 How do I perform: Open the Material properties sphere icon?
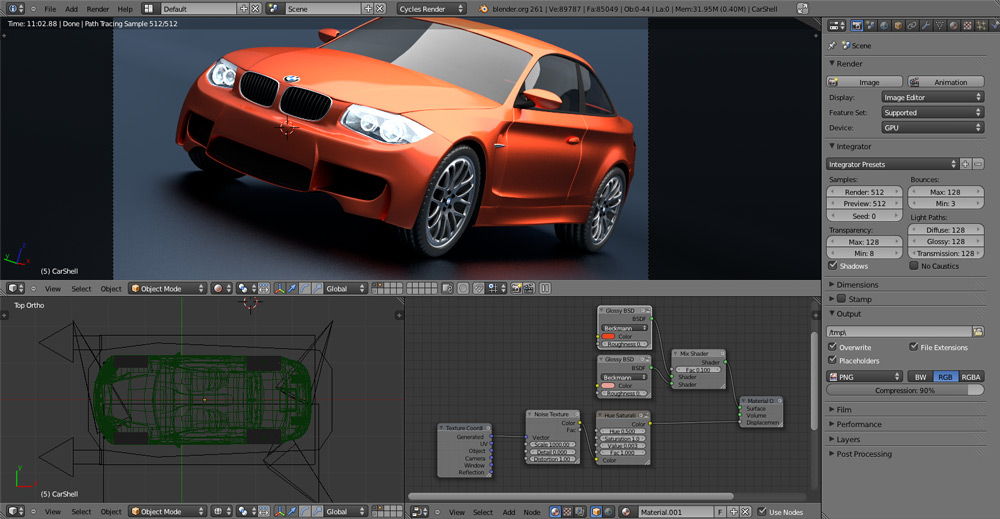click(x=953, y=25)
